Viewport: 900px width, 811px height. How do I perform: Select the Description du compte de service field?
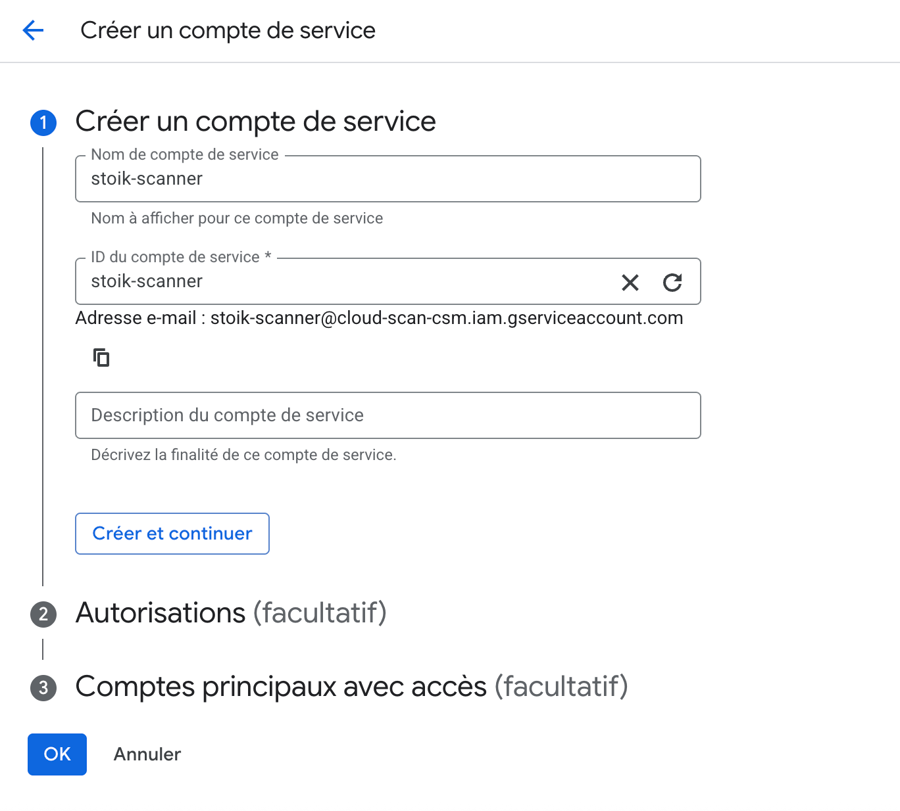[387, 415]
